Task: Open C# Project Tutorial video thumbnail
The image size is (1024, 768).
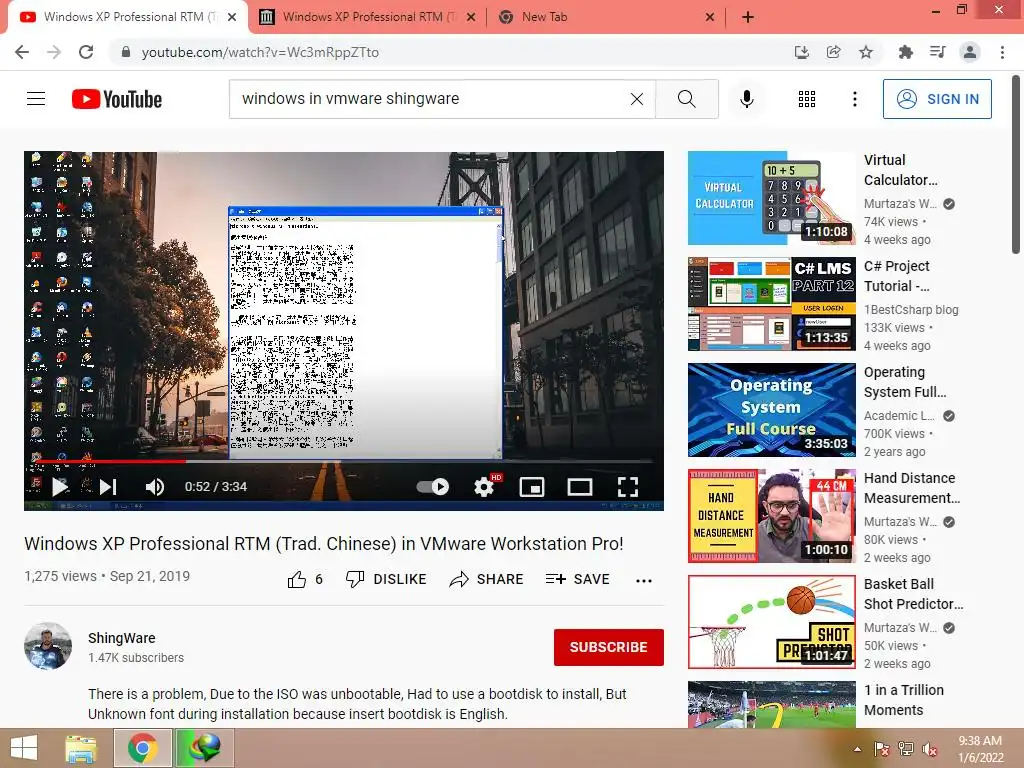Action: (x=772, y=304)
